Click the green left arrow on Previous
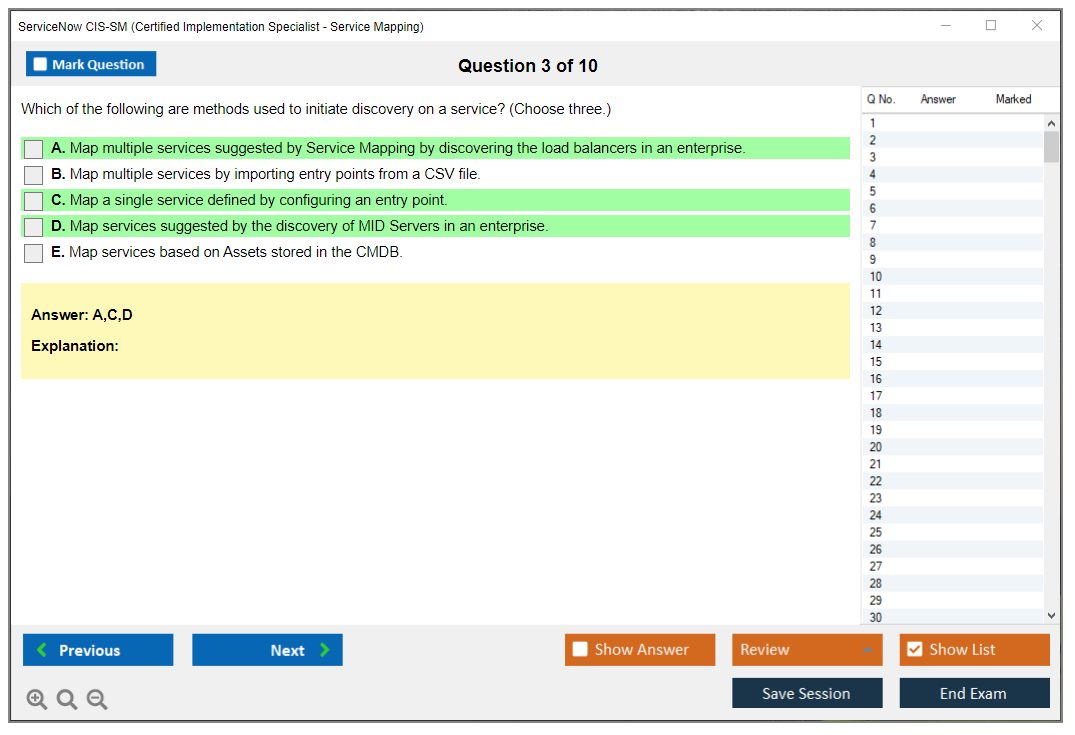The height and width of the screenshot is (735, 1075). point(42,650)
